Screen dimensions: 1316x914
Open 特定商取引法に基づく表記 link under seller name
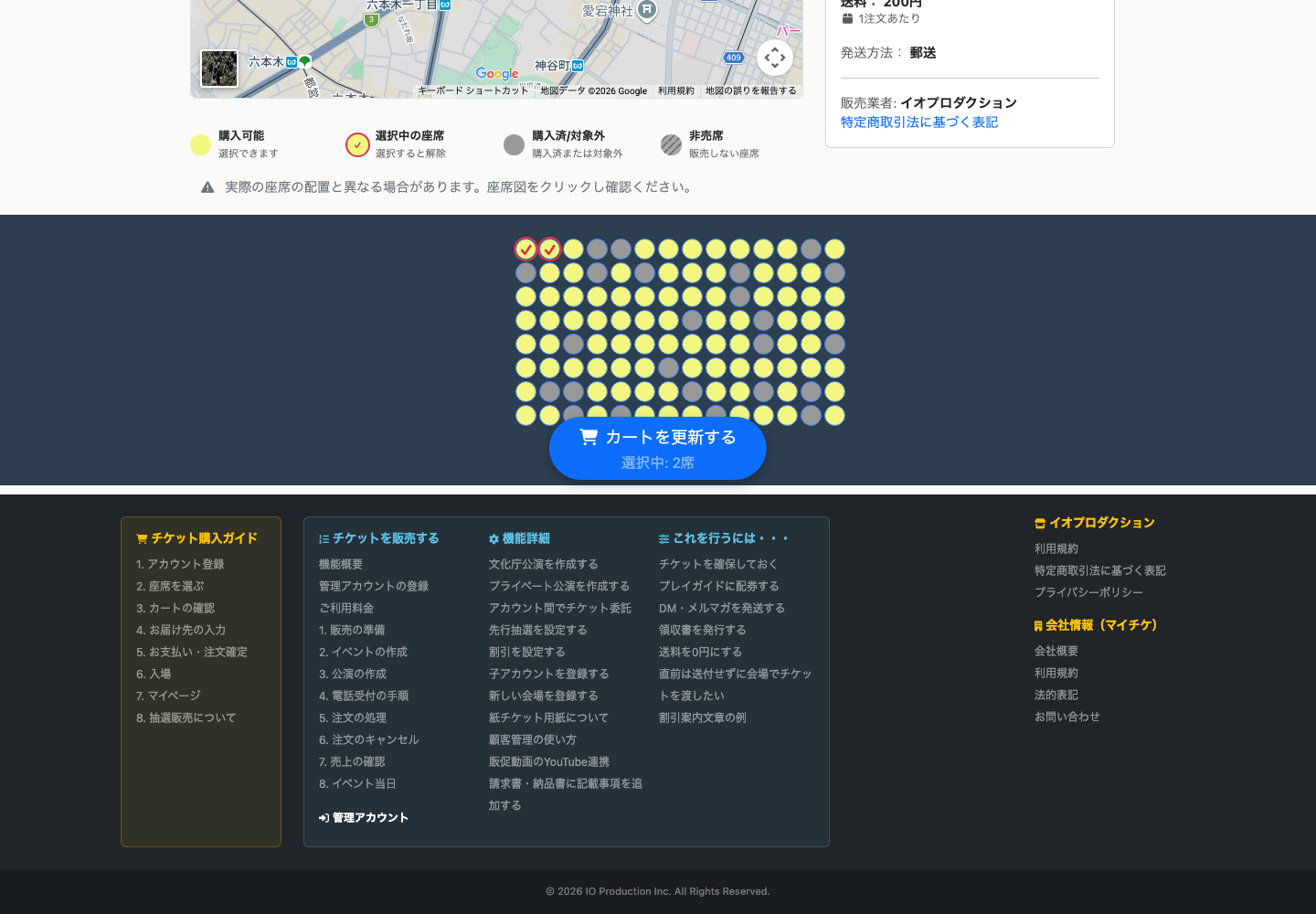[x=919, y=122]
